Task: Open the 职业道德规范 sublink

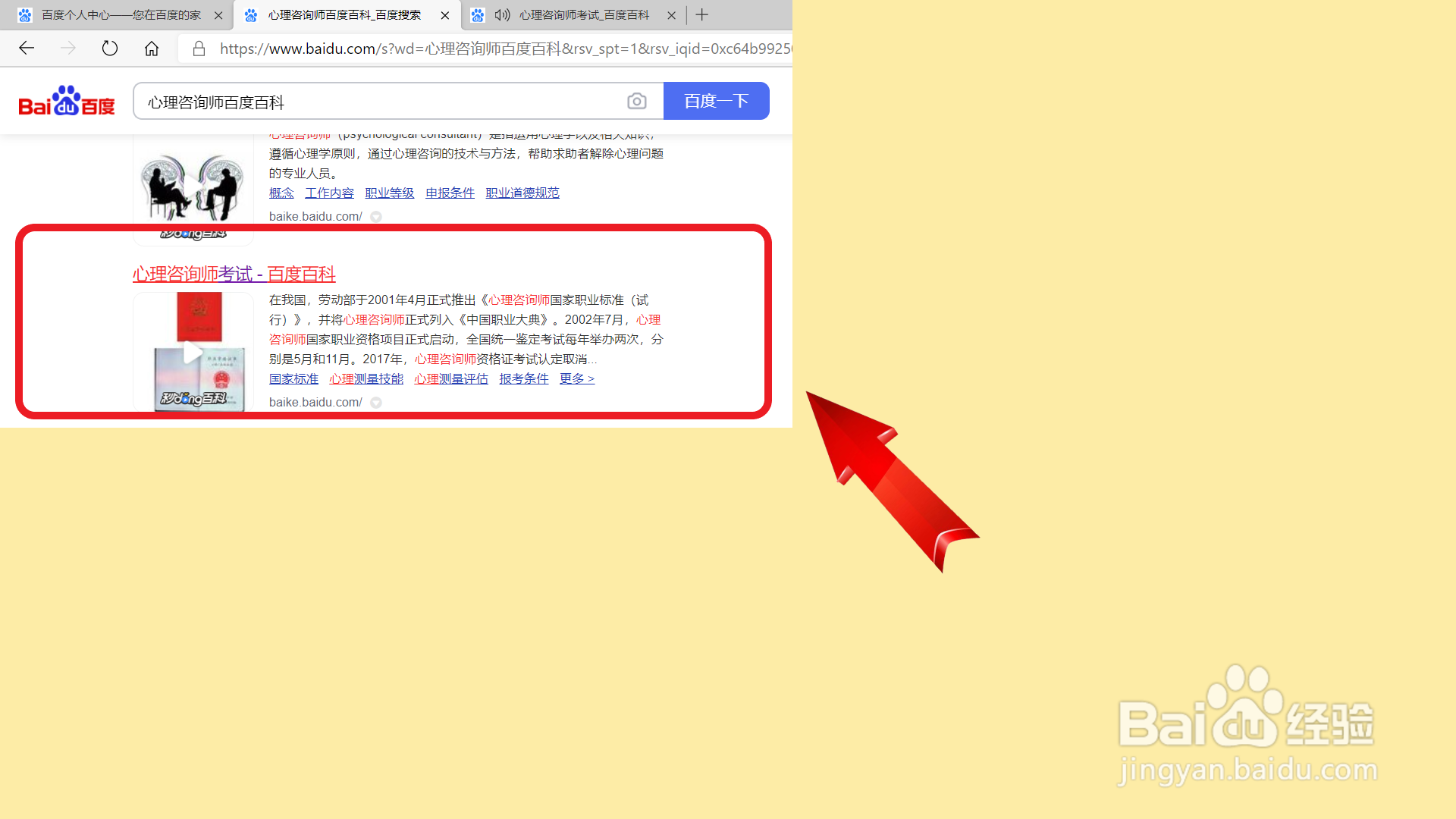Action: click(522, 193)
